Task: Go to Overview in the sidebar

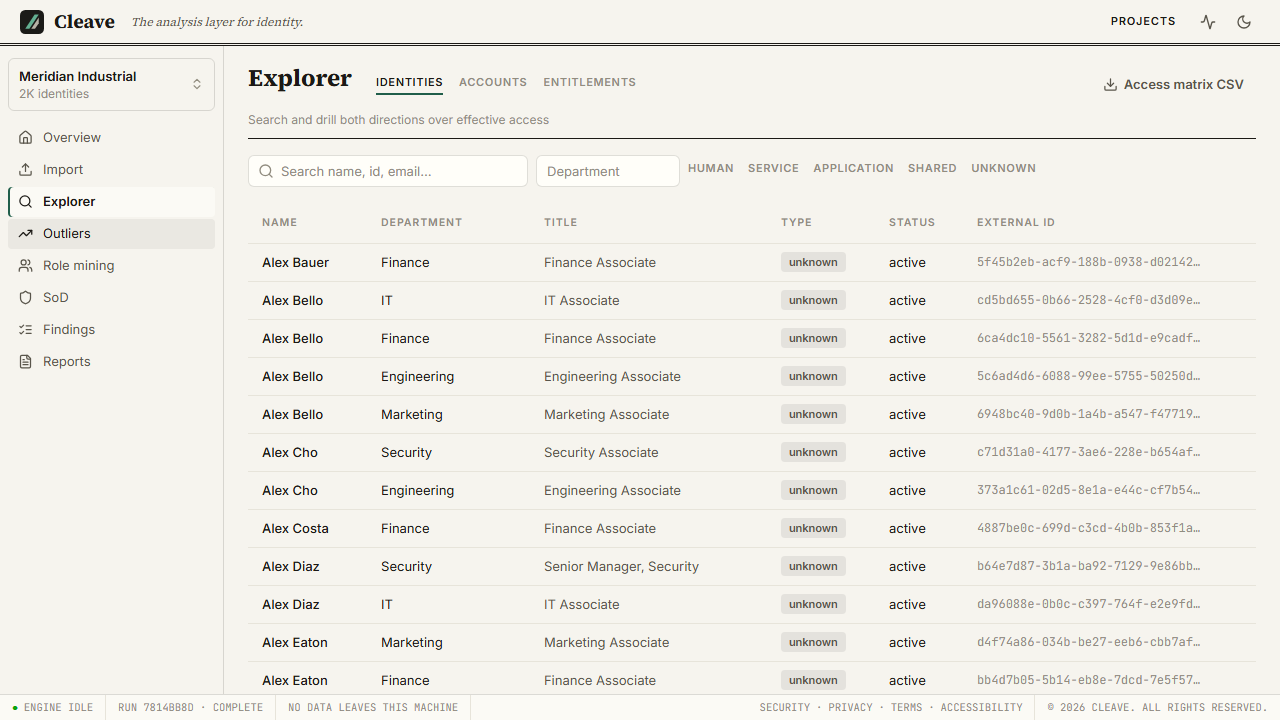Action: pyautogui.click(x=111, y=137)
